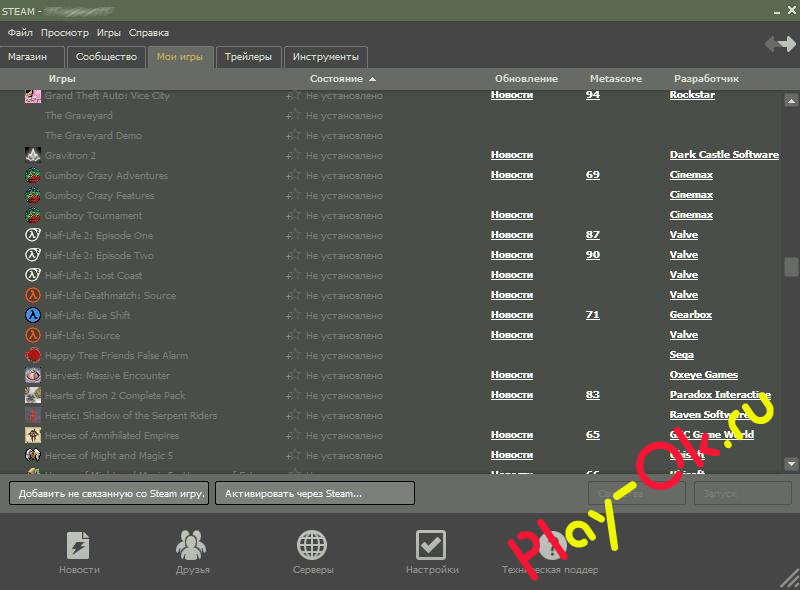Click the Gravitron 2 game icon
The image size is (800, 590).
coord(33,155)
